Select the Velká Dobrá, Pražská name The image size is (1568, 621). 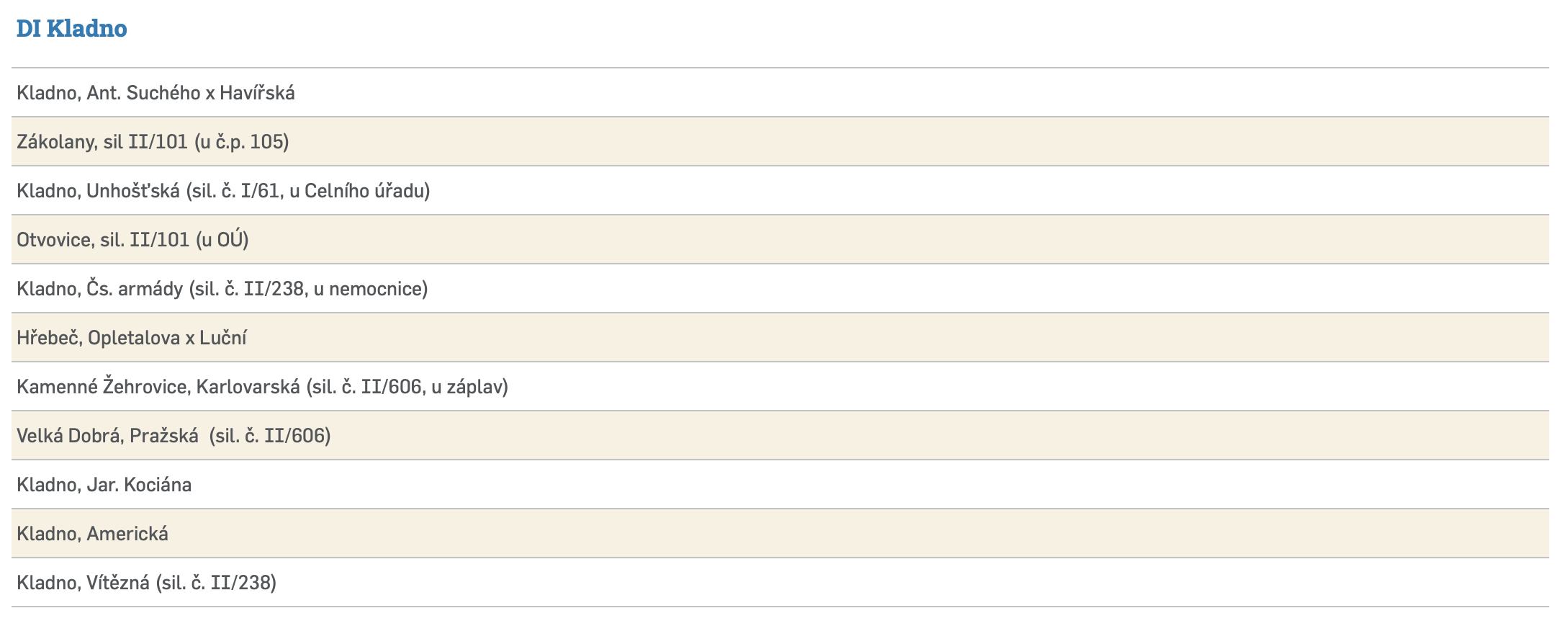point(107,436)
